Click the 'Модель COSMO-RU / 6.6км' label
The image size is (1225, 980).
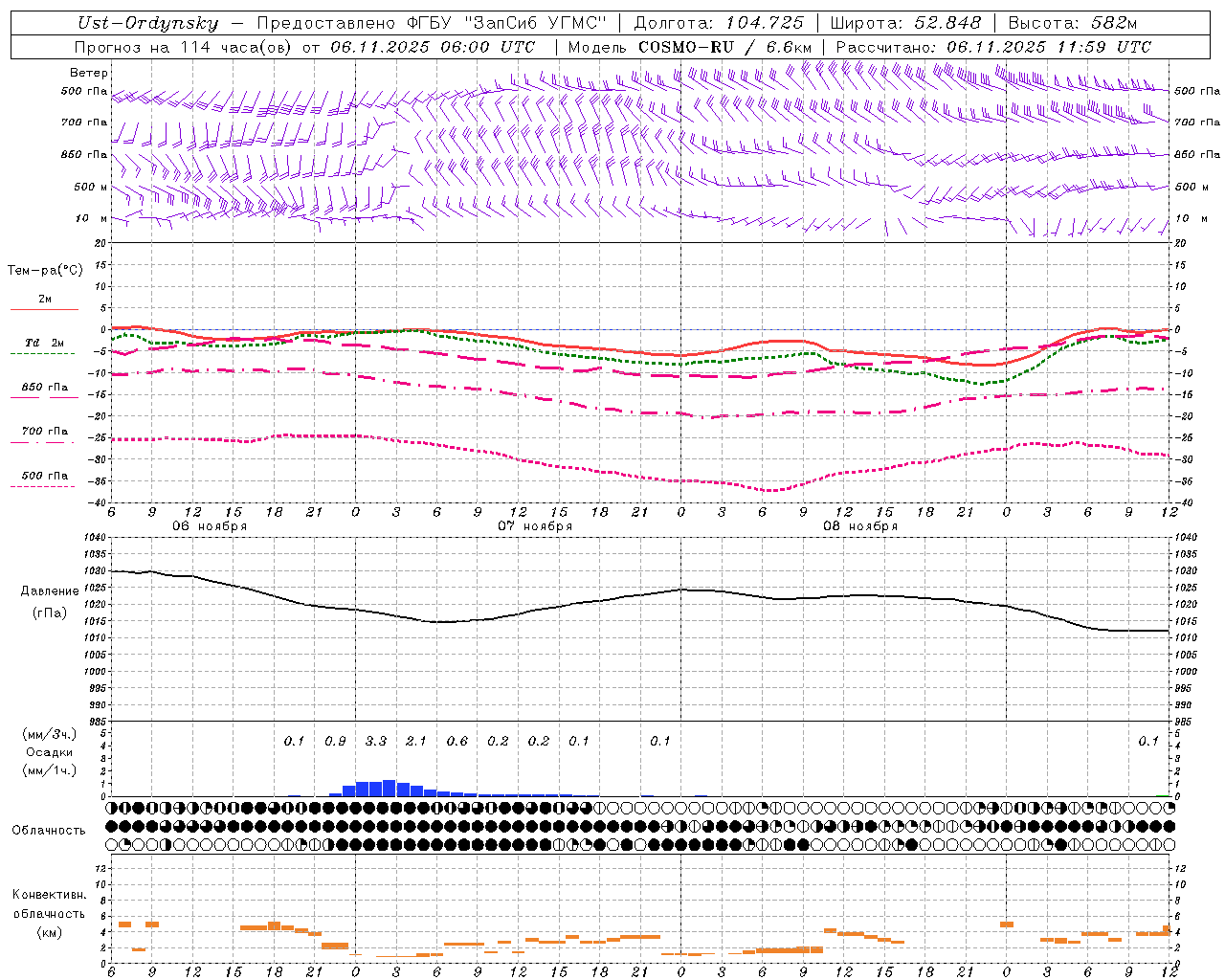(x=690, y=47)
